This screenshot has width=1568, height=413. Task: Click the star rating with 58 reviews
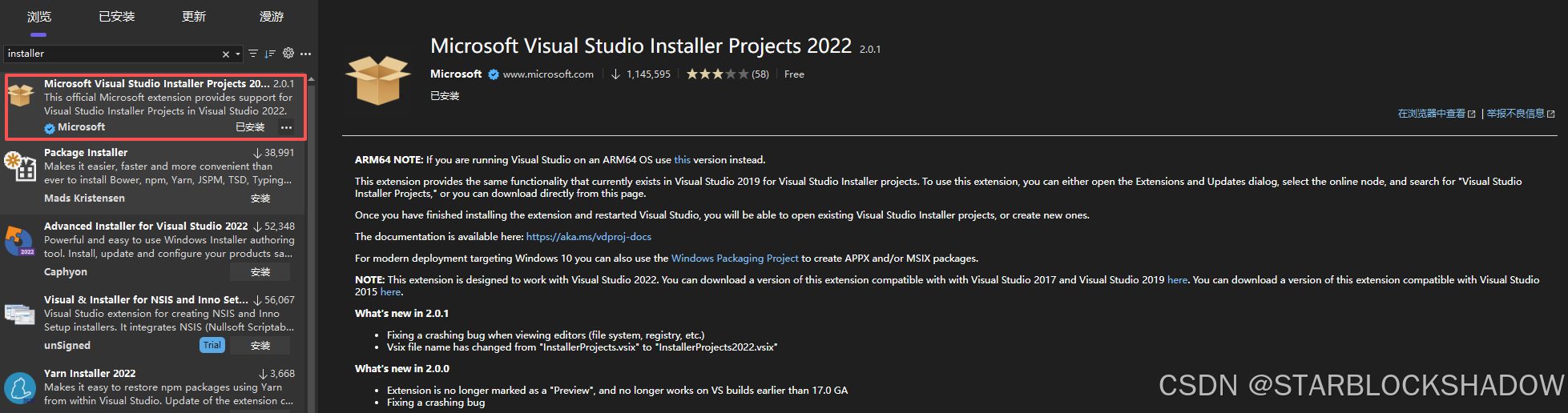[x=728, y=74]
